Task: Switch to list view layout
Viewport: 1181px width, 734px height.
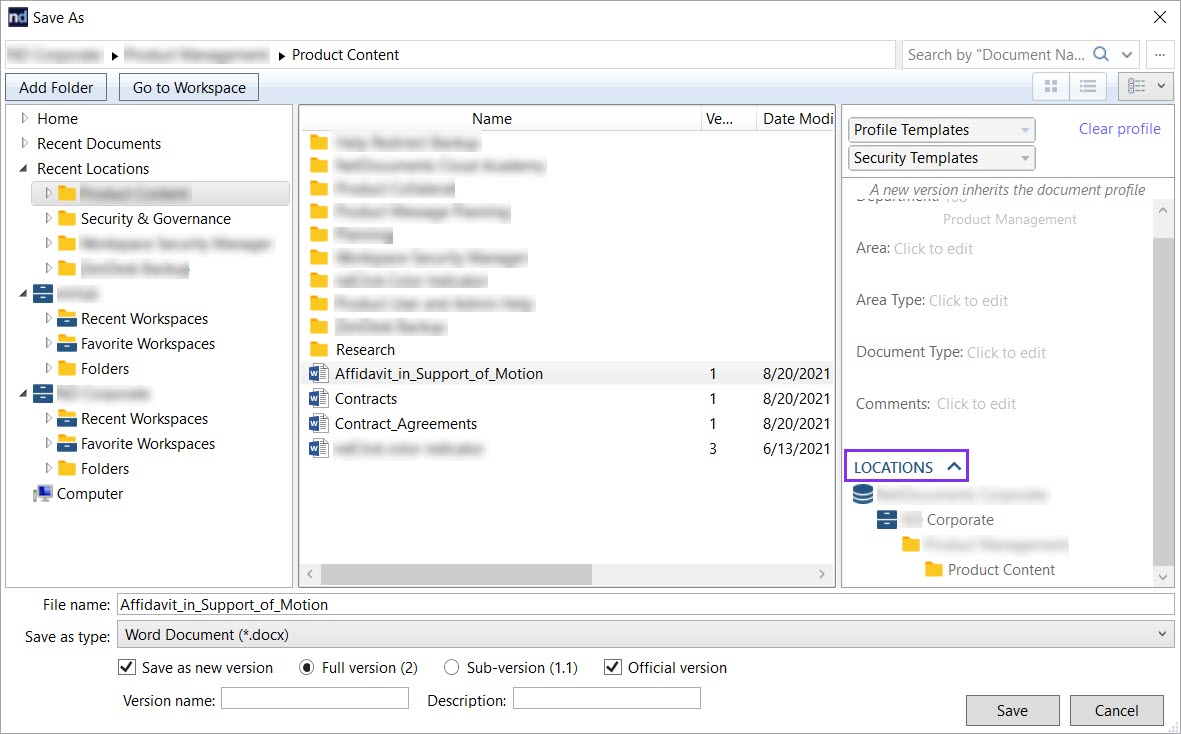Action: point(1088,87)
